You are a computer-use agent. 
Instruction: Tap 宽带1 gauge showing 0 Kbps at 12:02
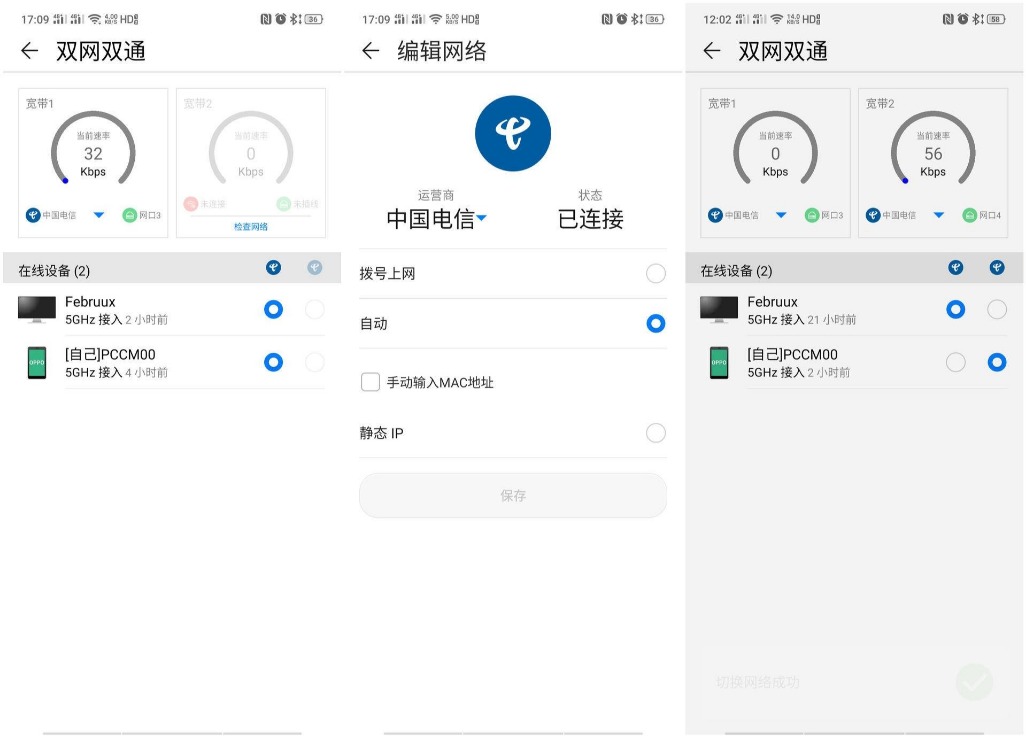click(775, 149)
